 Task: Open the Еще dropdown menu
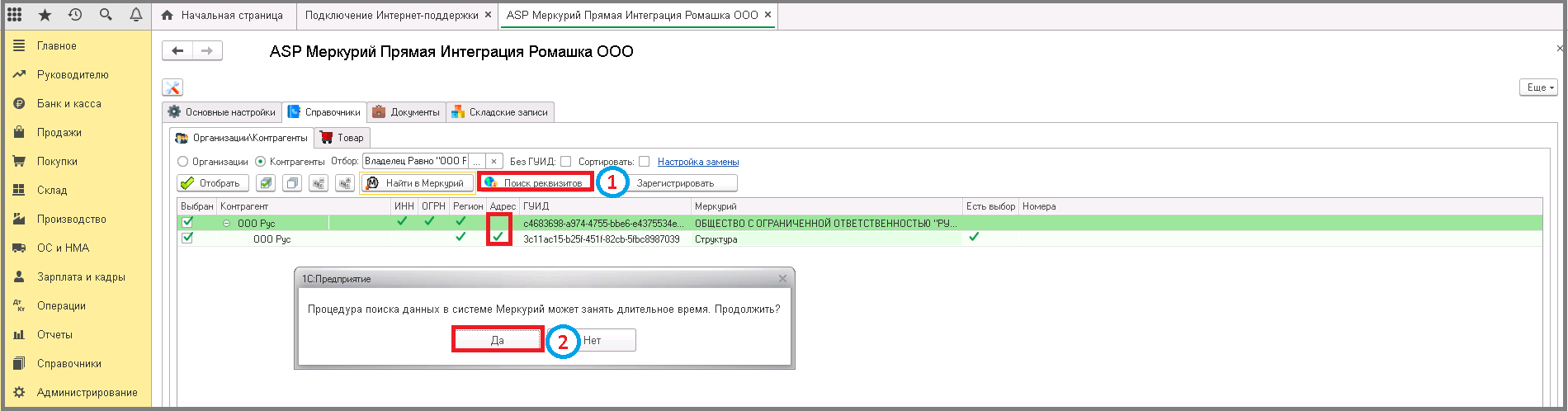click(x=1538, y=87)
